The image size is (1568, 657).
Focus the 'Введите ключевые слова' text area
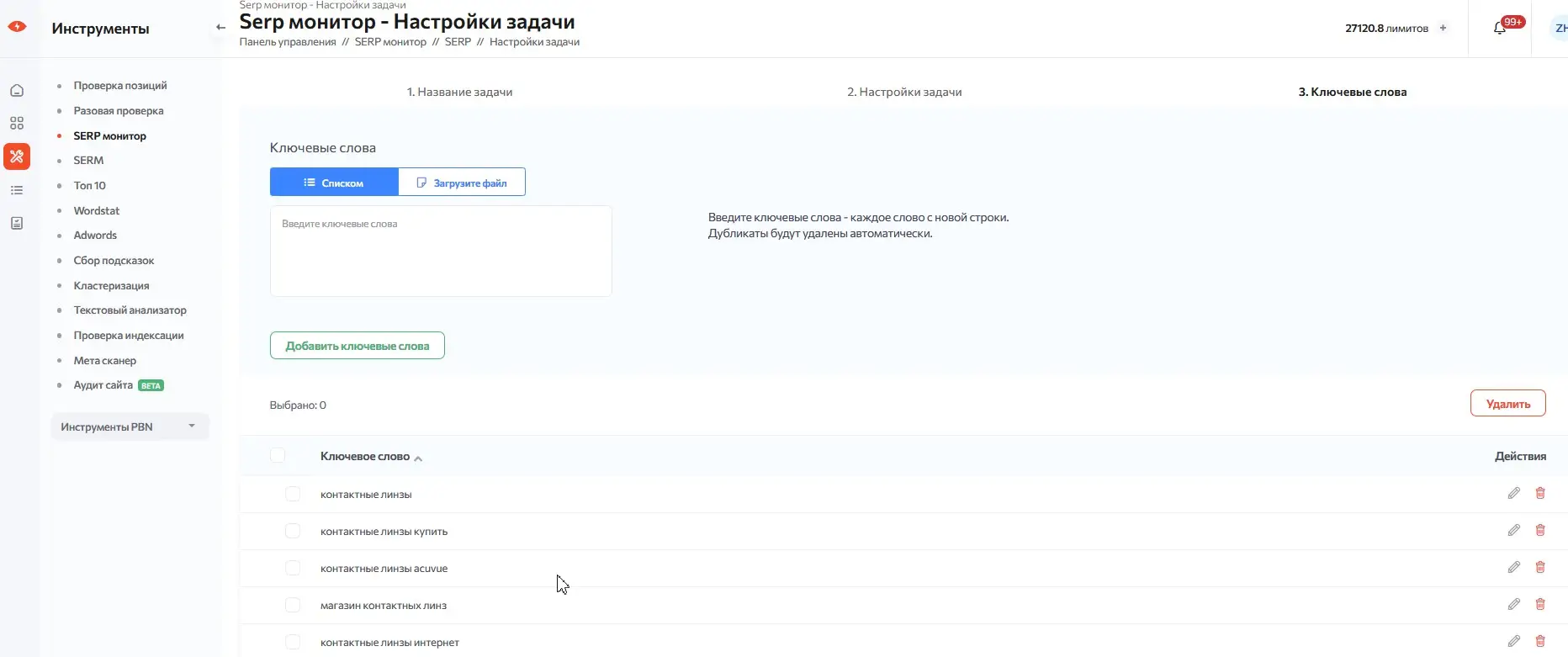(x=440, y=251)
